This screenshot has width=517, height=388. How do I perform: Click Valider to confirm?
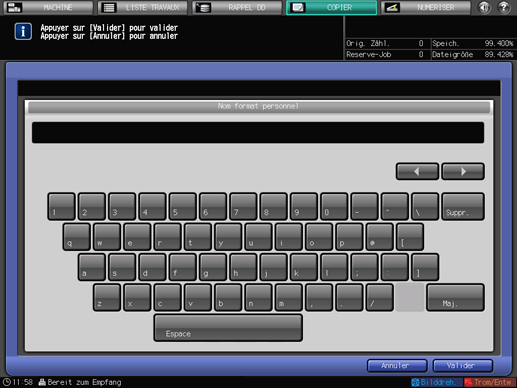462,366
